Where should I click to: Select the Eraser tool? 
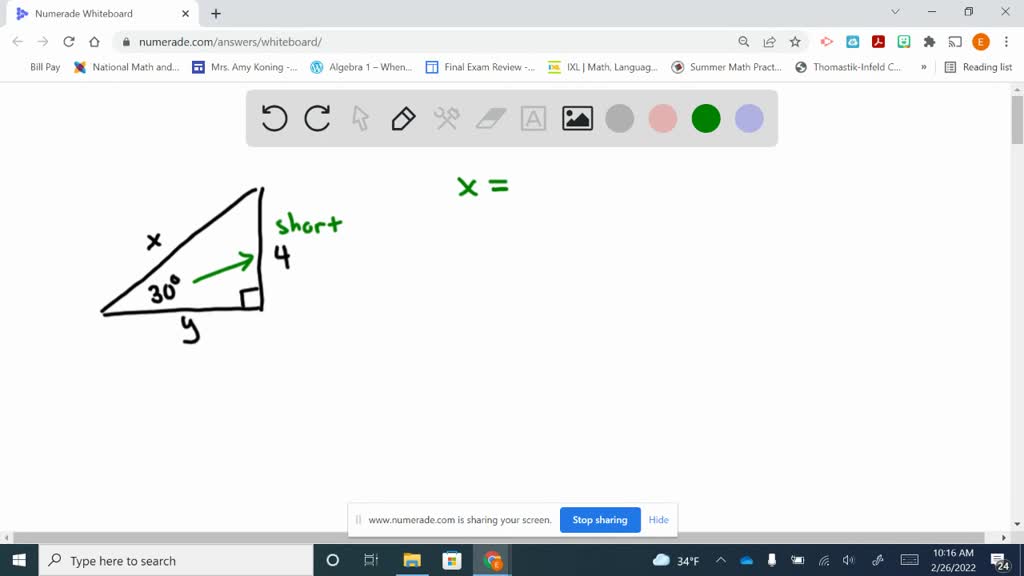point(489,118)
